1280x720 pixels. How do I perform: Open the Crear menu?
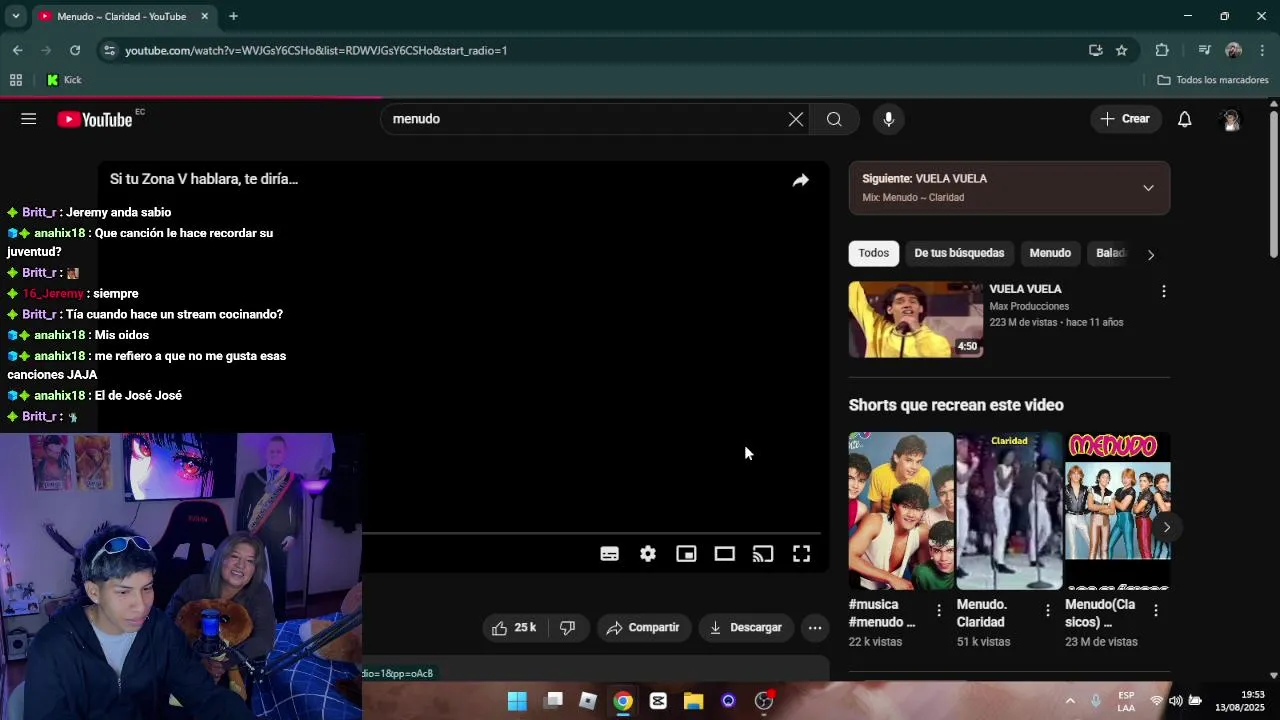(x=1125, y=119)
